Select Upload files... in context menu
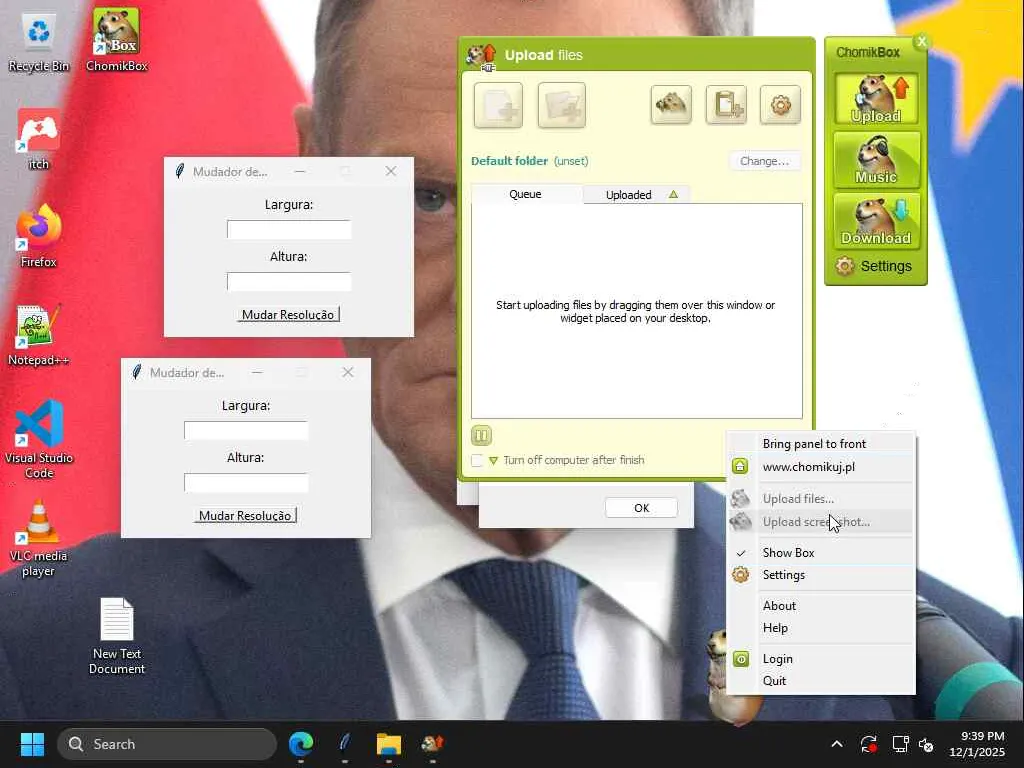This screenshot has height=768, width=1024. click(x=820, y=499)
